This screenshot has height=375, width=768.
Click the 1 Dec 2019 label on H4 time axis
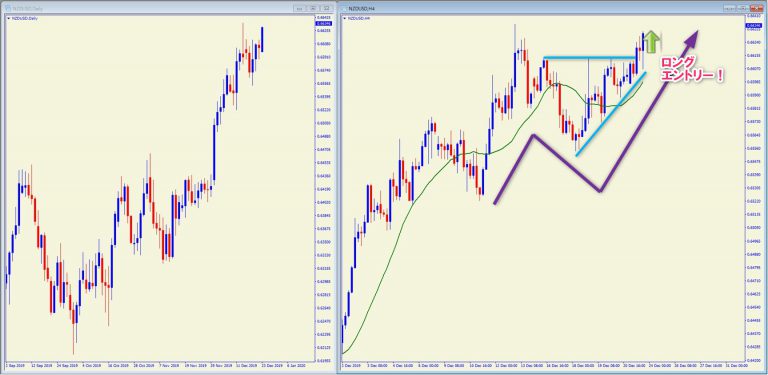pyautogui.click(x=351, y=365)
